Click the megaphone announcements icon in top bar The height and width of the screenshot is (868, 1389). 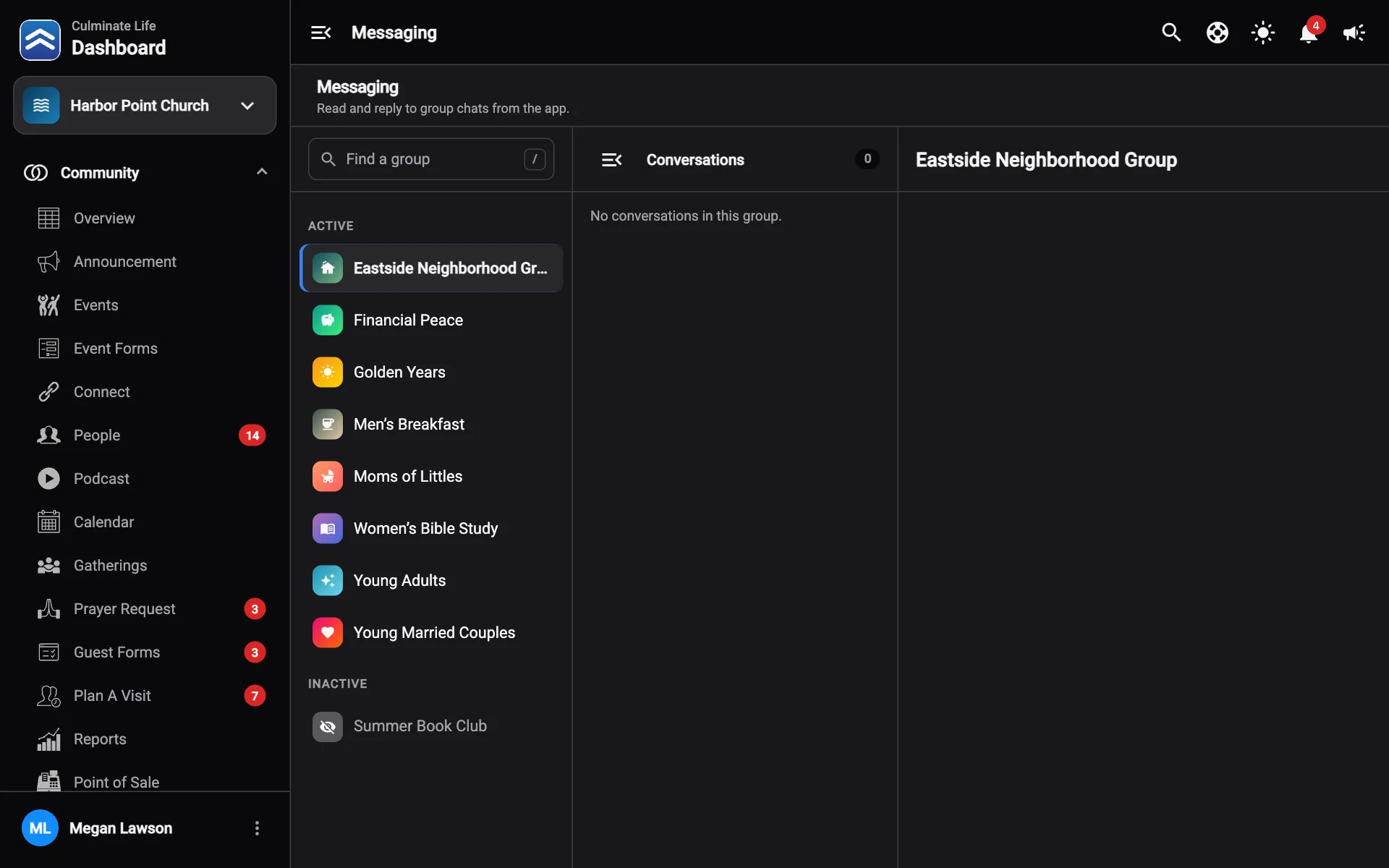(x=1354, y=33)
